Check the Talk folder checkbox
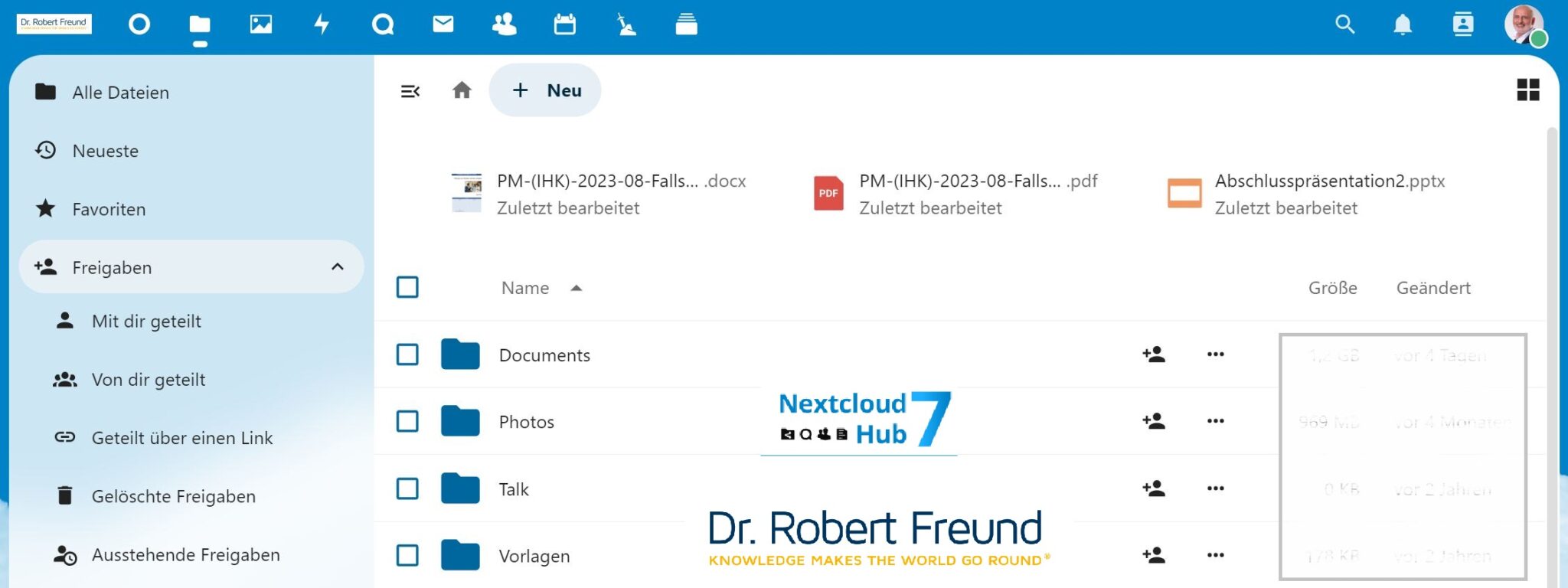 coord(407,488)
